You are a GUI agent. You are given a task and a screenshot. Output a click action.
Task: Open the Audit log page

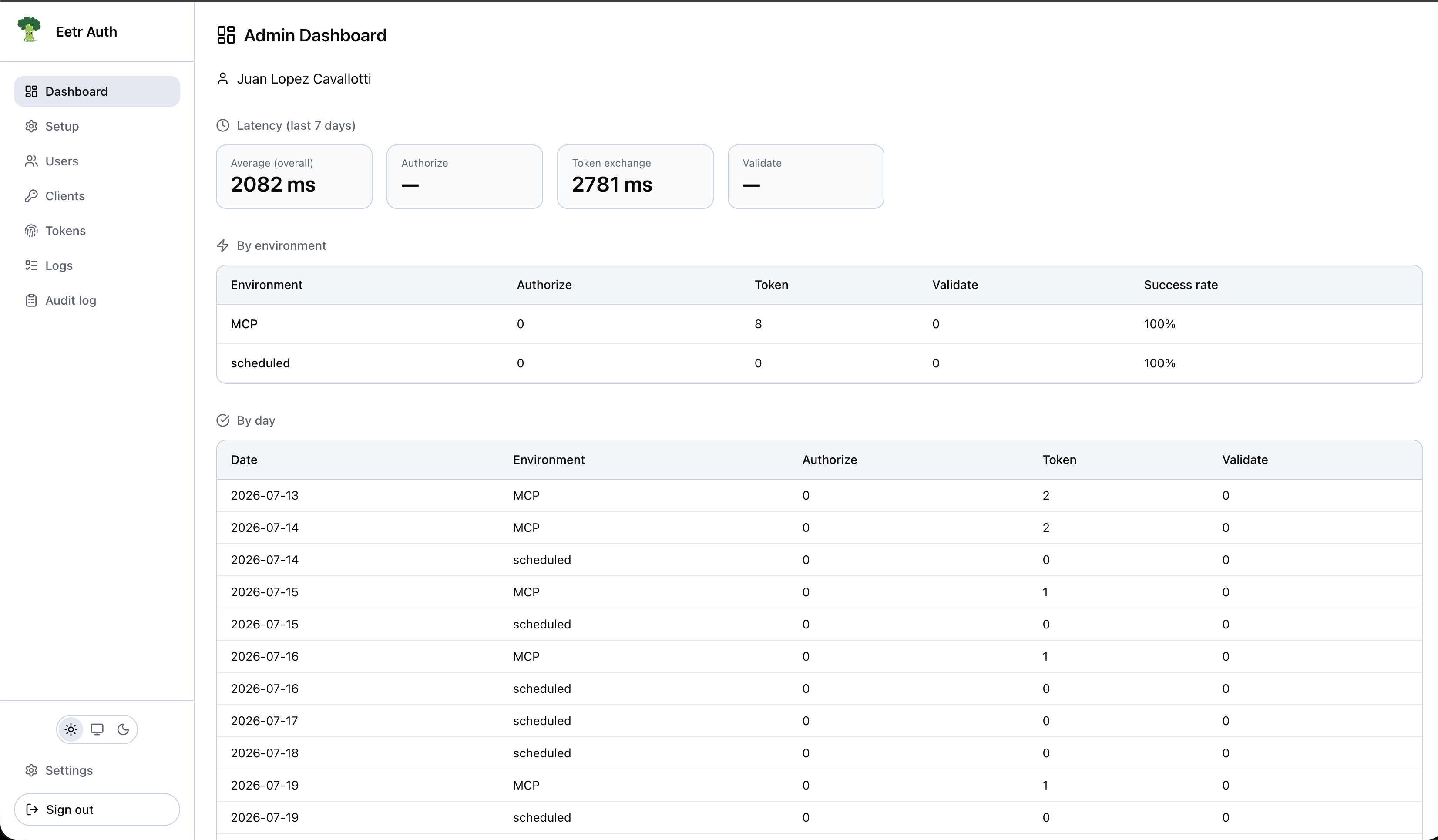[97, 300]
